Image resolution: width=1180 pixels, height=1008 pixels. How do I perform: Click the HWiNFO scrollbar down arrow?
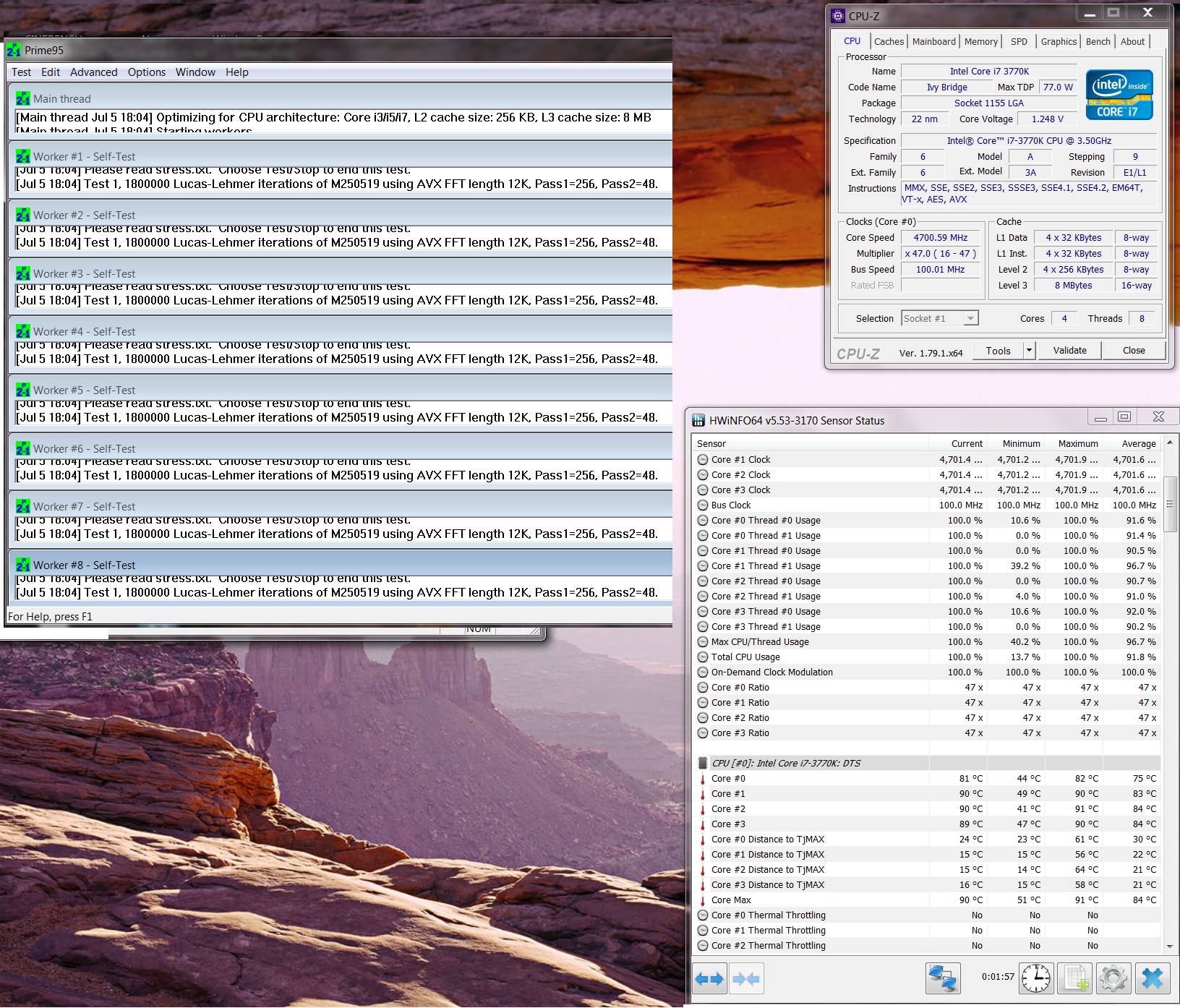tap(1170, 947)
